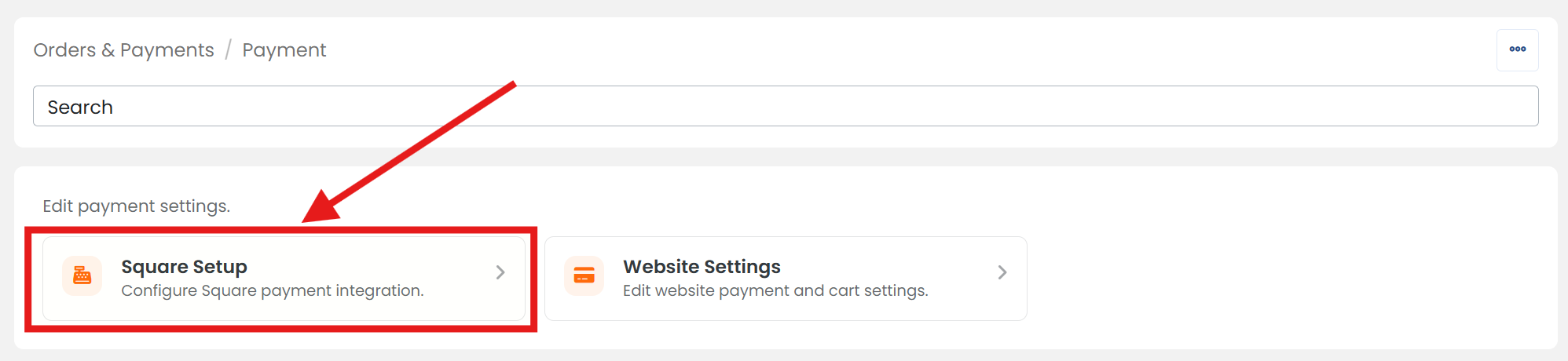Click the slash separator in the breadcrumb
The height and width of the screenshot is (361, 1568).
[228, 50]
